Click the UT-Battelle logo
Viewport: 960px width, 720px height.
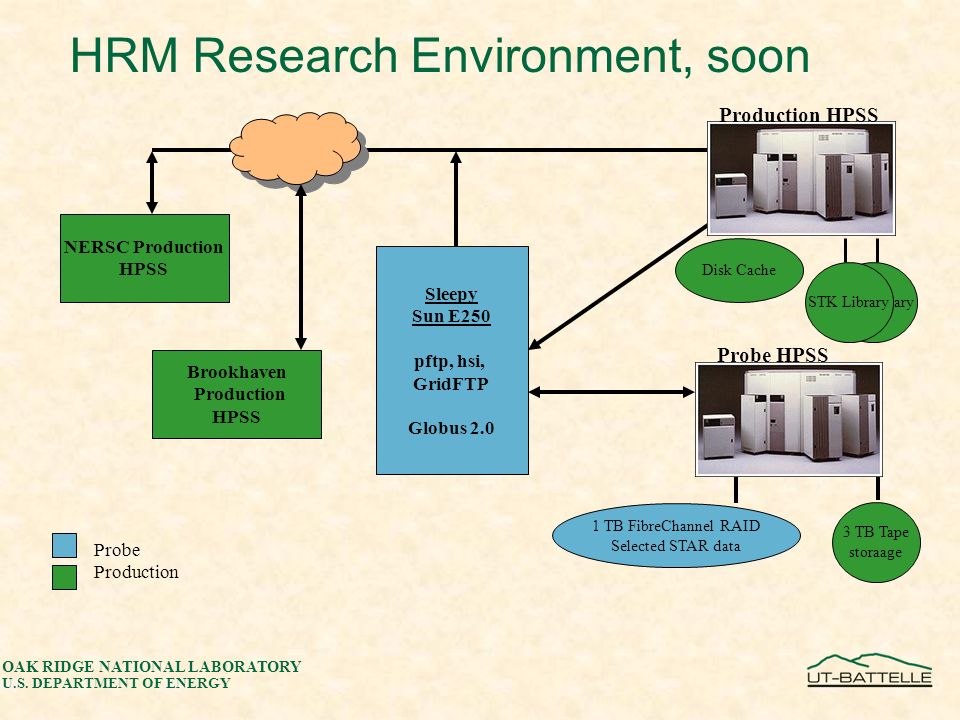(869, 670)
